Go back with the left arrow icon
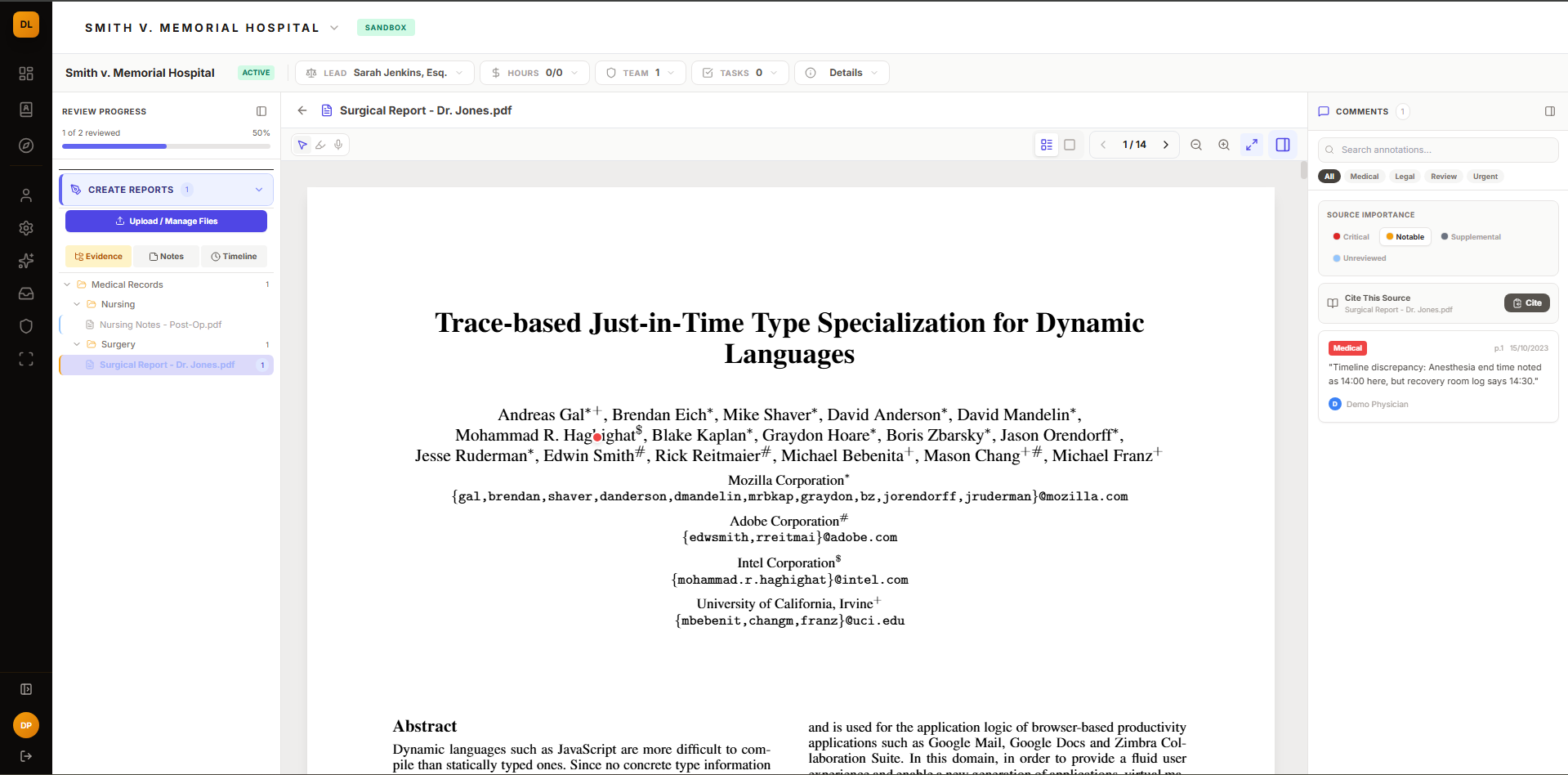This screenshot has height=775, width=1568. (302, 110)
